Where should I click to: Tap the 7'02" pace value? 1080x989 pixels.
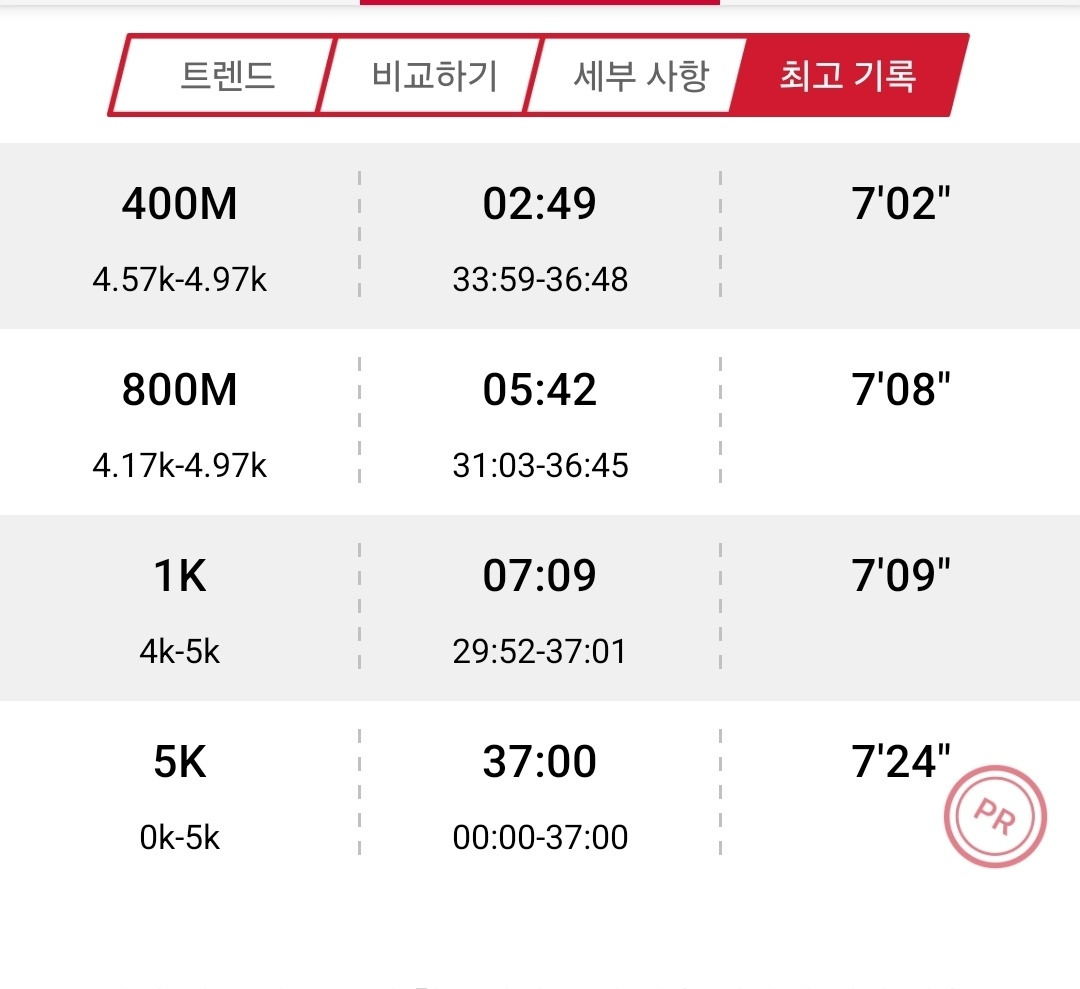(900, 205)
